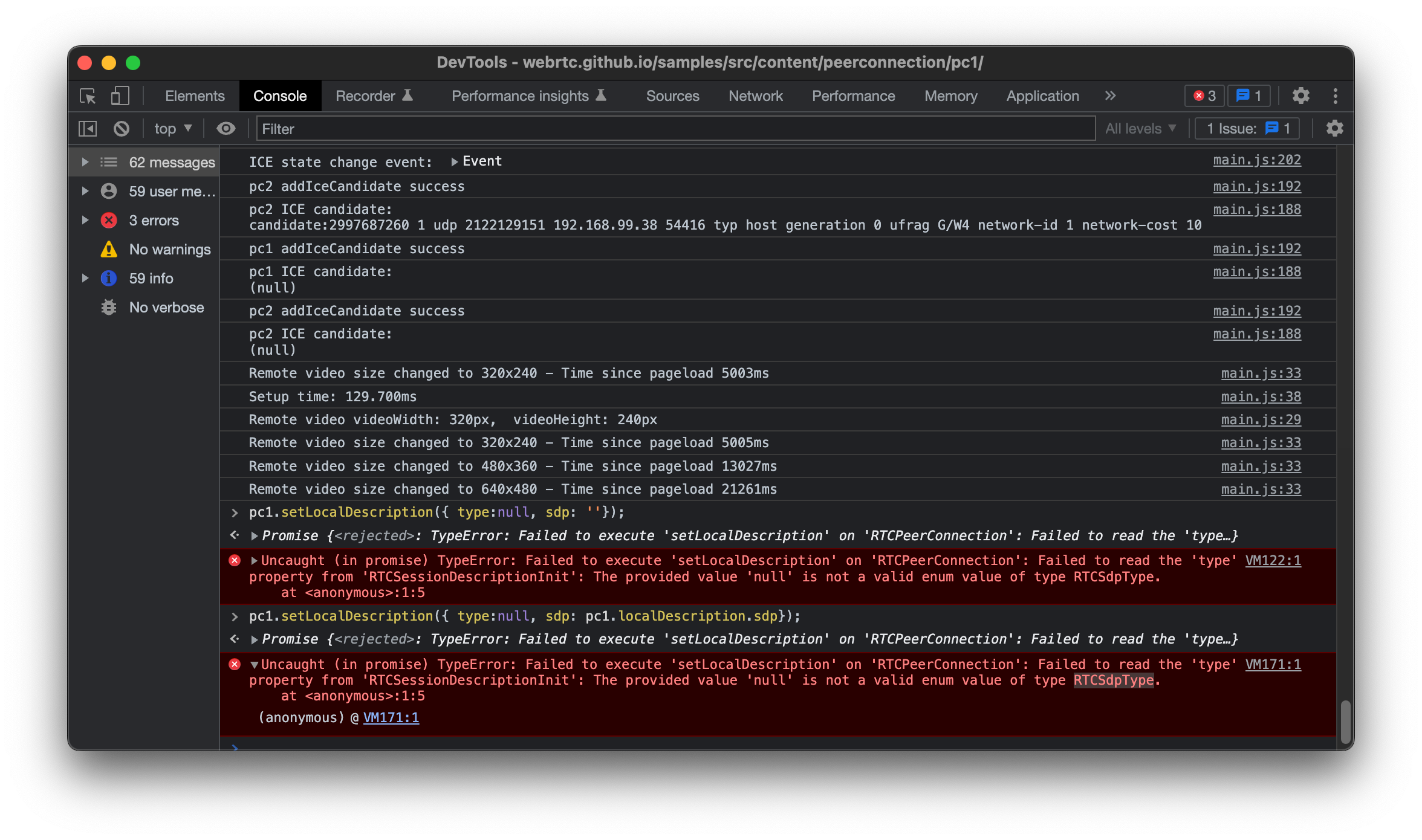Follow the VM171:1 stack trace link

point(391,717)
